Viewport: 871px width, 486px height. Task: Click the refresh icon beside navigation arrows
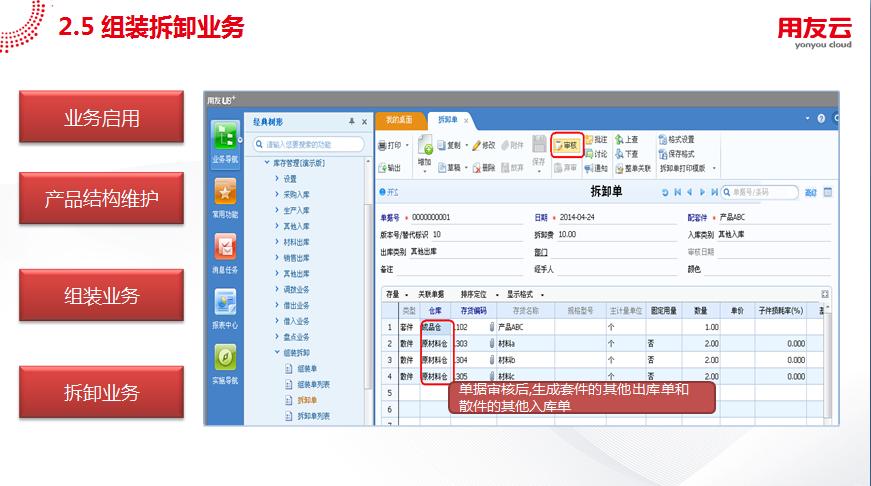tap(664, 192)
